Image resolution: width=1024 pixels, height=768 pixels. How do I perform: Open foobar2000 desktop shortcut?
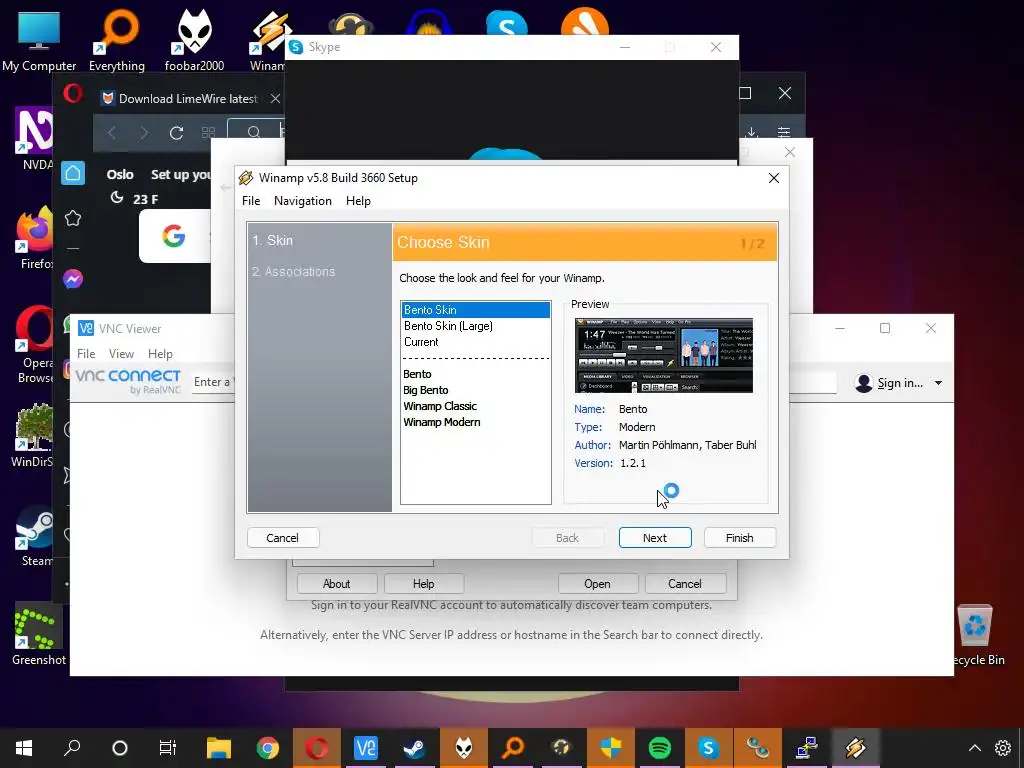point(195,40)
